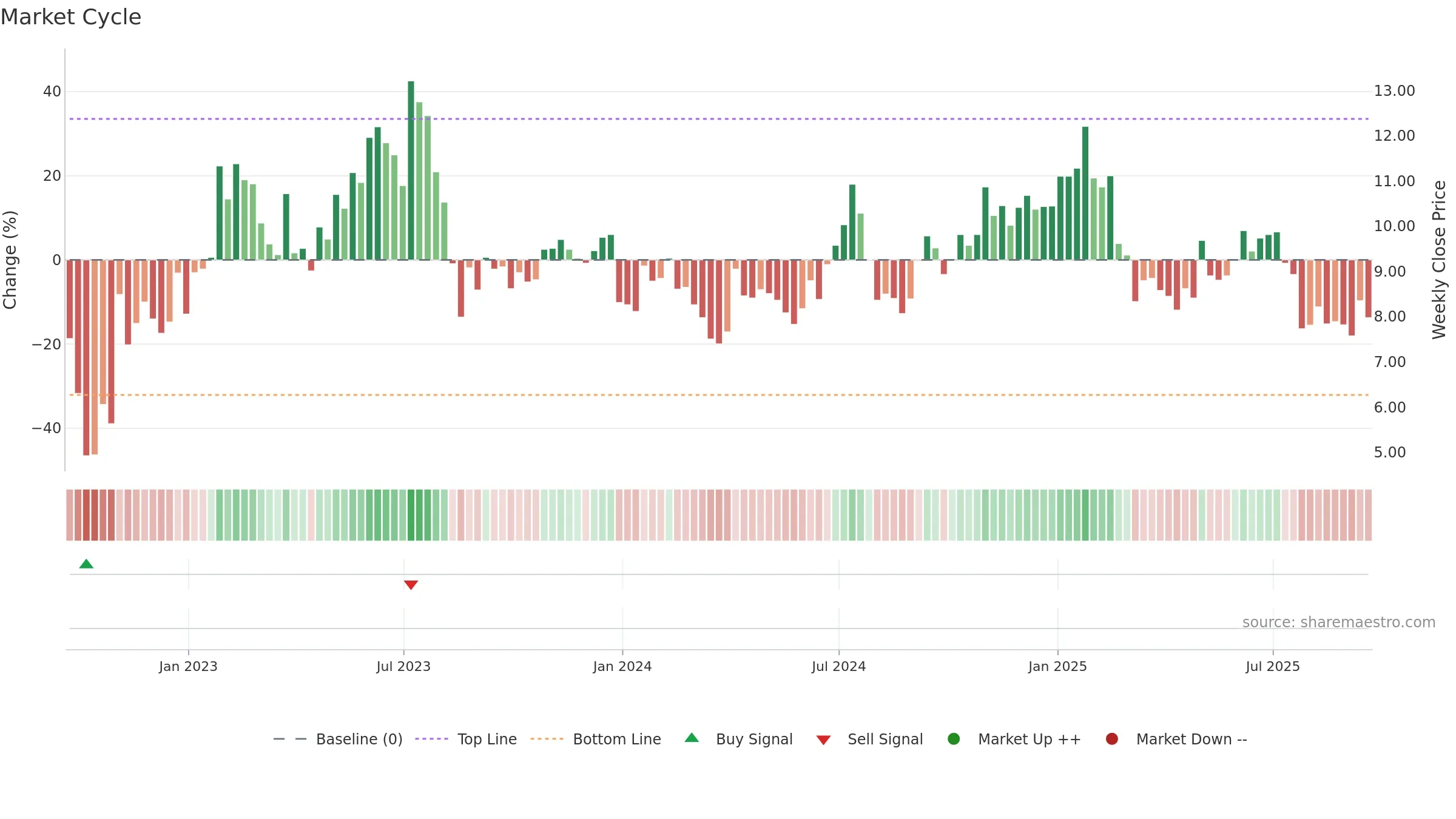Image resolution: width=1456 pixels, height=819 pixels.
Task: Click the Market Cycle chart title
Action: (x=71, y=17)
